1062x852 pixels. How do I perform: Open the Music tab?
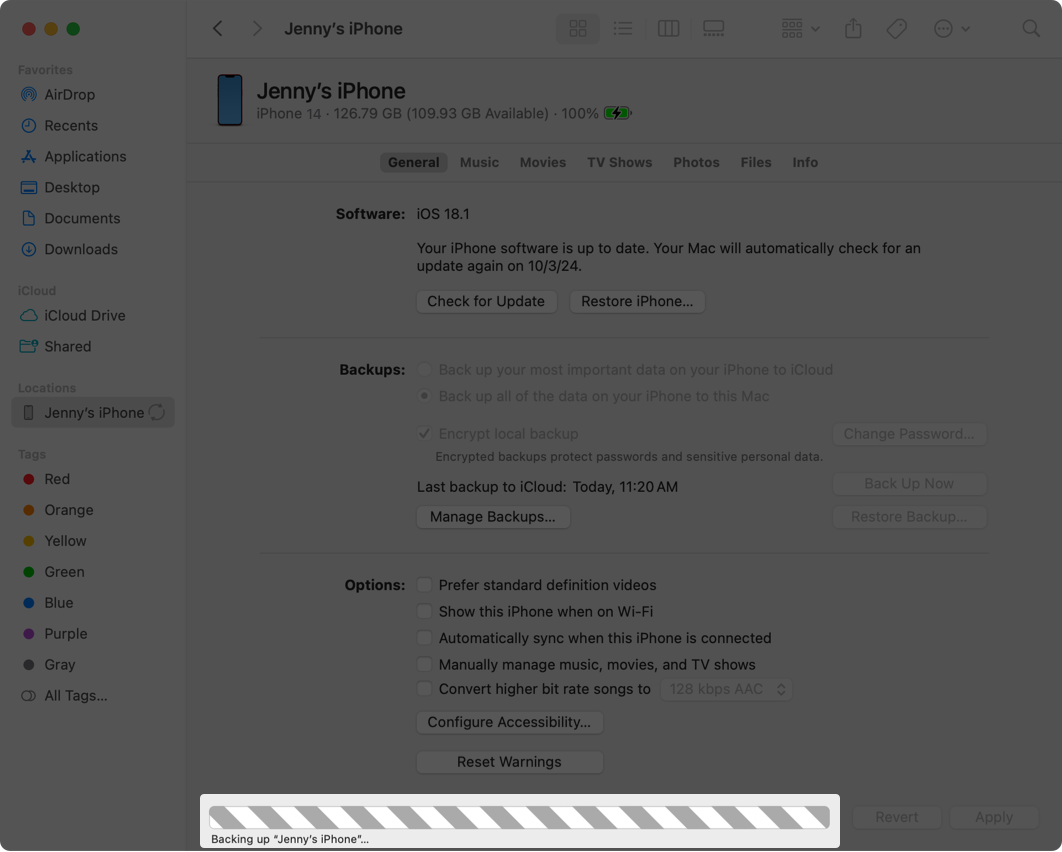coord(479,162)
